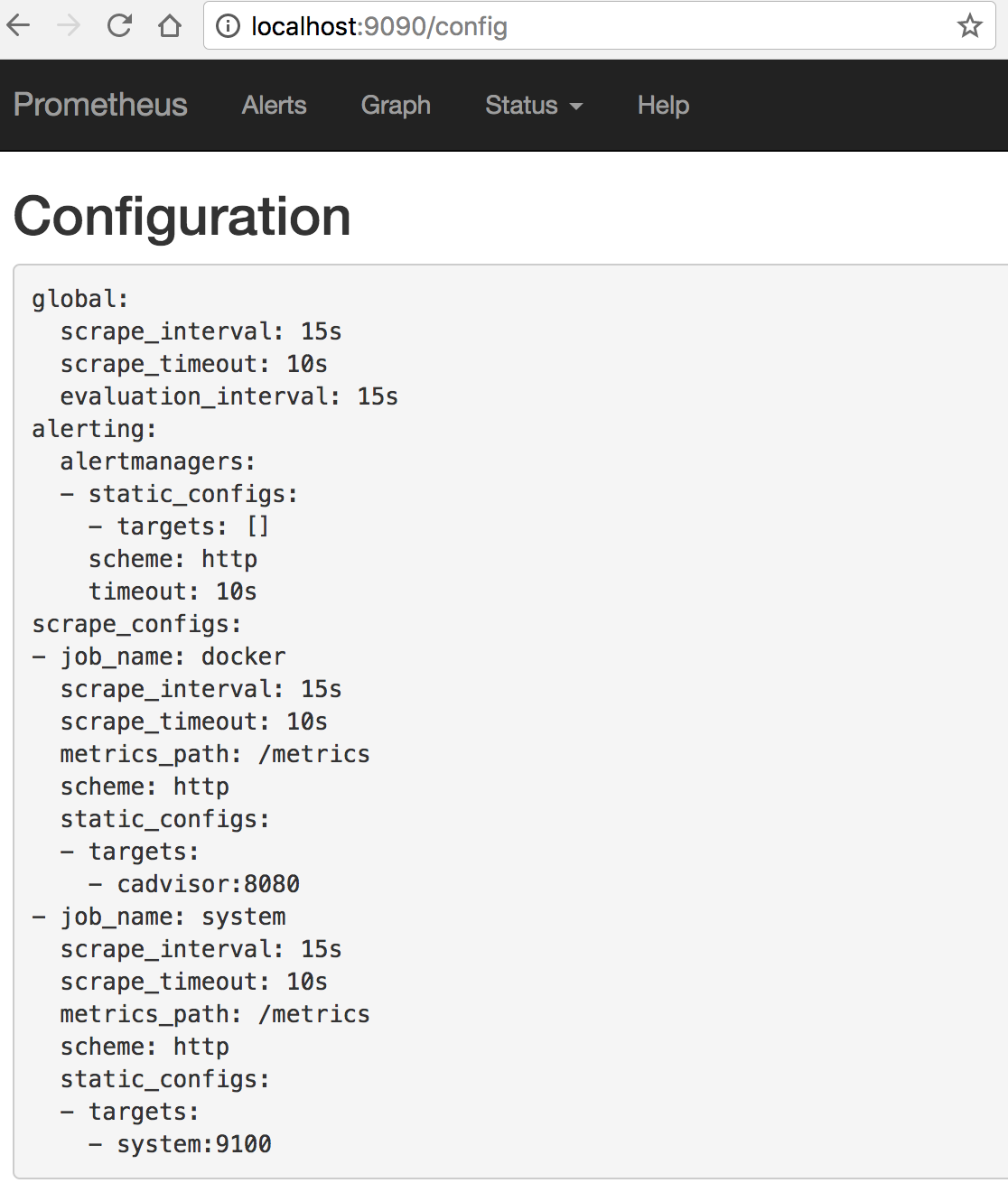Viewport: 1008px width, 1183px height.
Task: Open the Help link
Action: [663, 105]
